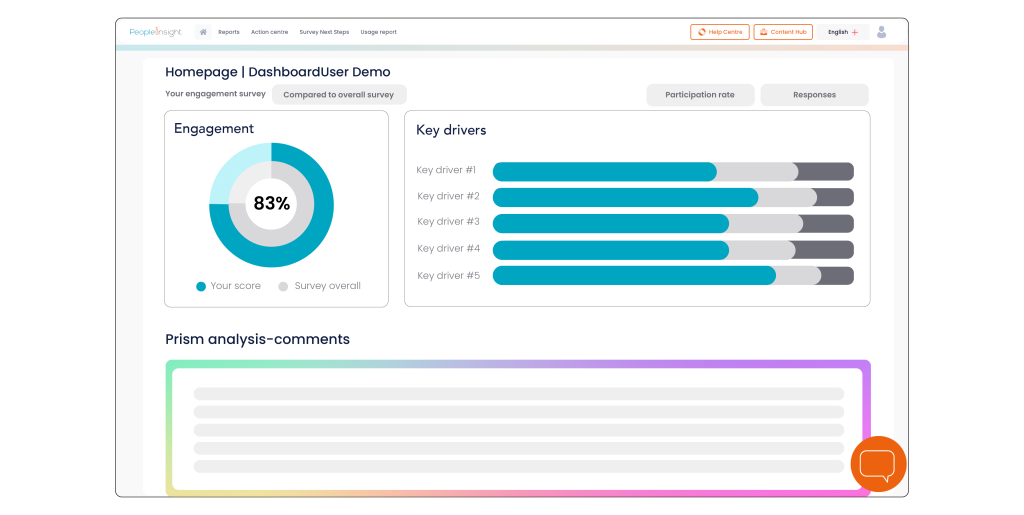Image resolution: width=1024 pixels, height=515 pixels.
Task: Click the Key driver #5 label
Action: [x=448, y=275]
